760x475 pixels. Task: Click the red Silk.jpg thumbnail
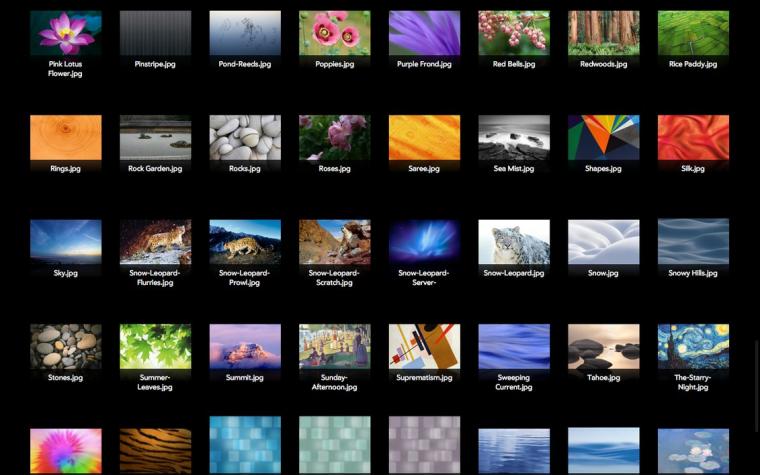(x=693, y=138)
